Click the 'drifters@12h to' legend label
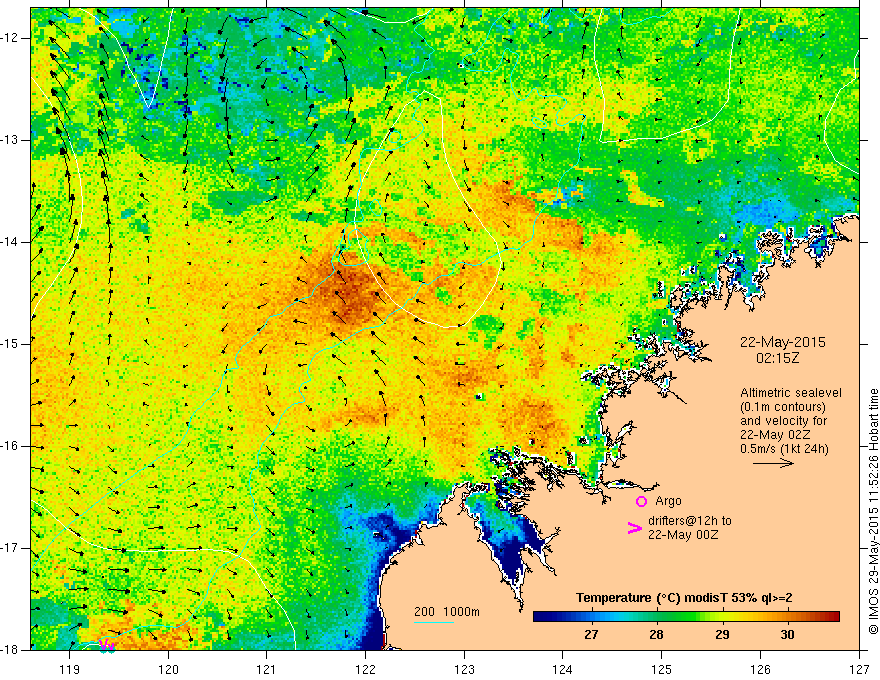This screenshot has height=680, width=880. tap(690, 521)
